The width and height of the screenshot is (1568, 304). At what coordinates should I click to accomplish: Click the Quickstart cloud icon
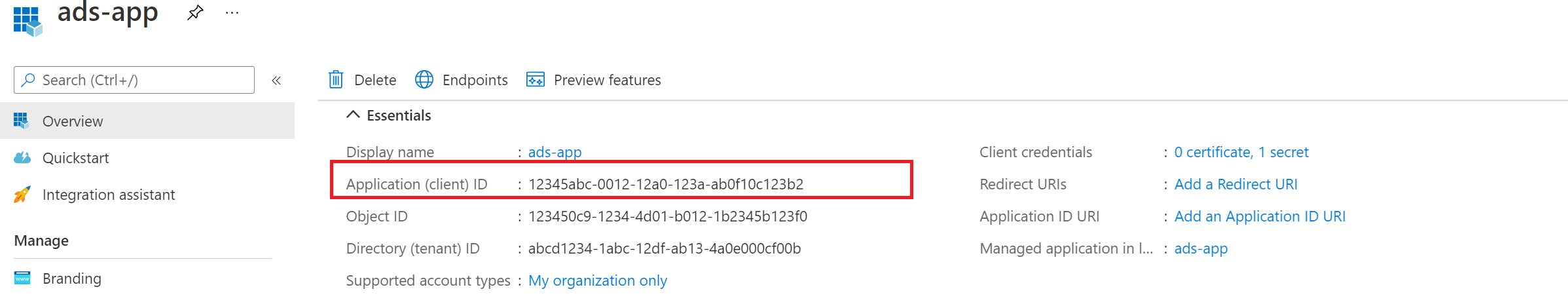click(22, 158)
